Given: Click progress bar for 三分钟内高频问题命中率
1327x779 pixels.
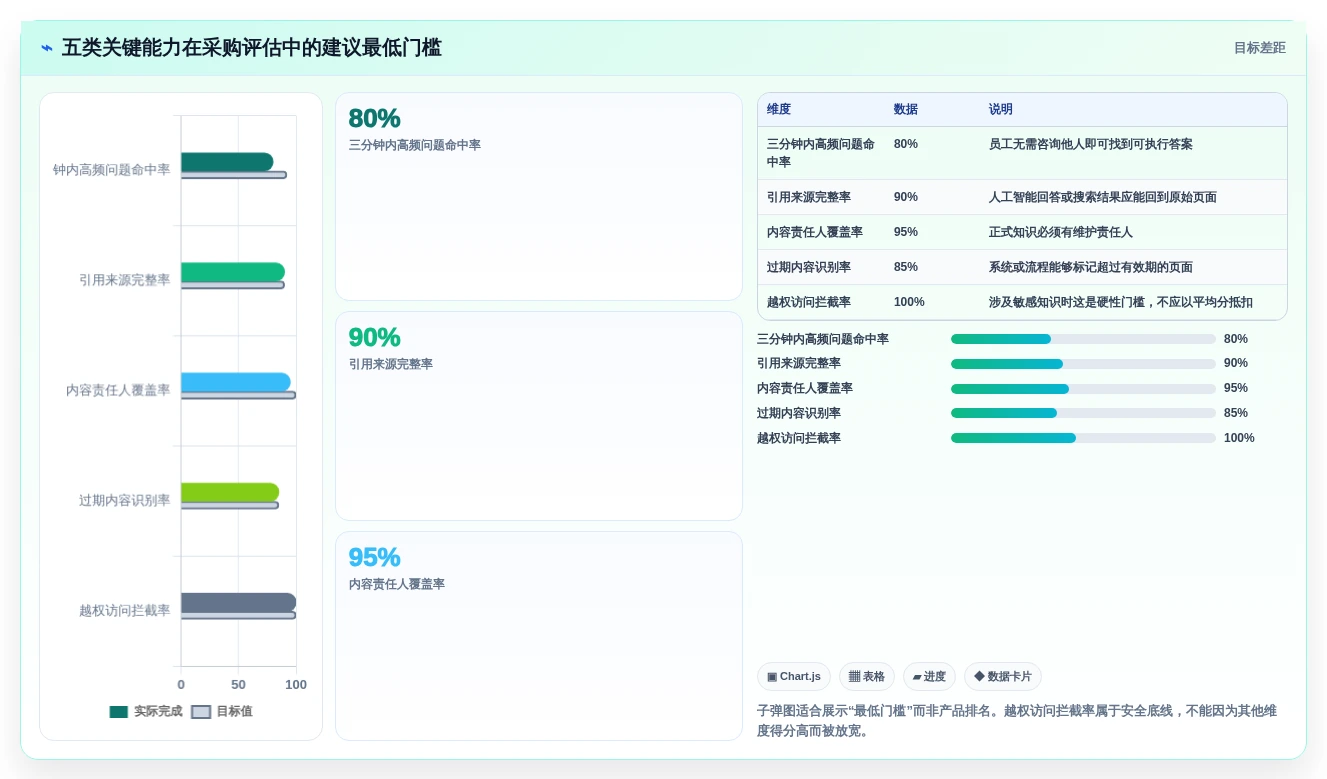Looking at the screenshot, I should click(1083, 339).
